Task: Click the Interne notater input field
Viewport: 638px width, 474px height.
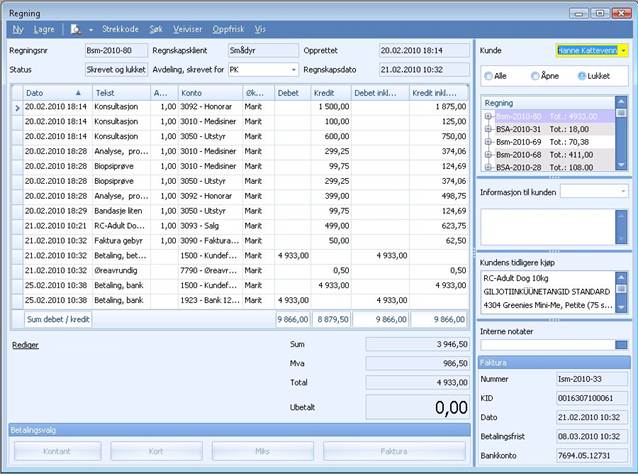Action: [x=548, y=345]
